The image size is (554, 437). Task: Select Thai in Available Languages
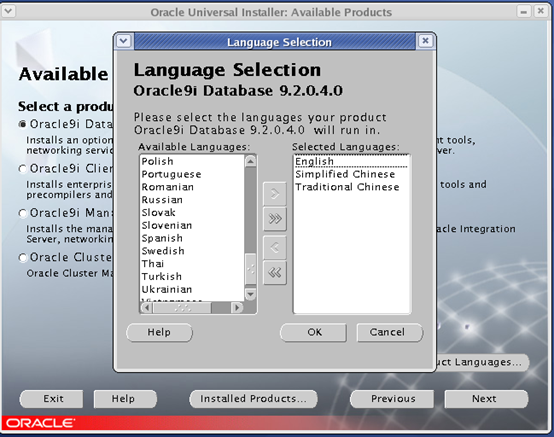(192, 264)
